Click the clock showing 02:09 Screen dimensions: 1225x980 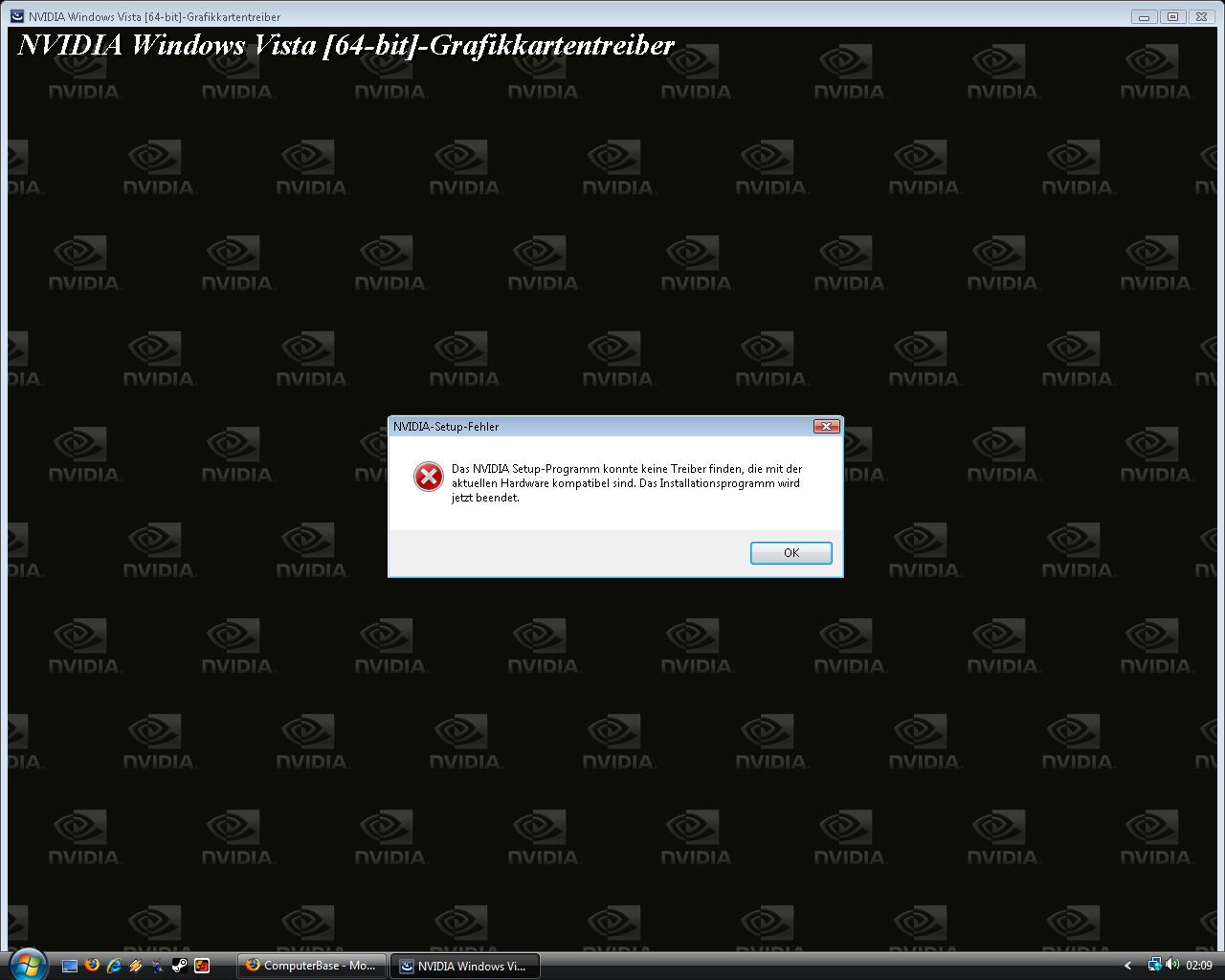pyautogui.click(x=1199, y=966)
